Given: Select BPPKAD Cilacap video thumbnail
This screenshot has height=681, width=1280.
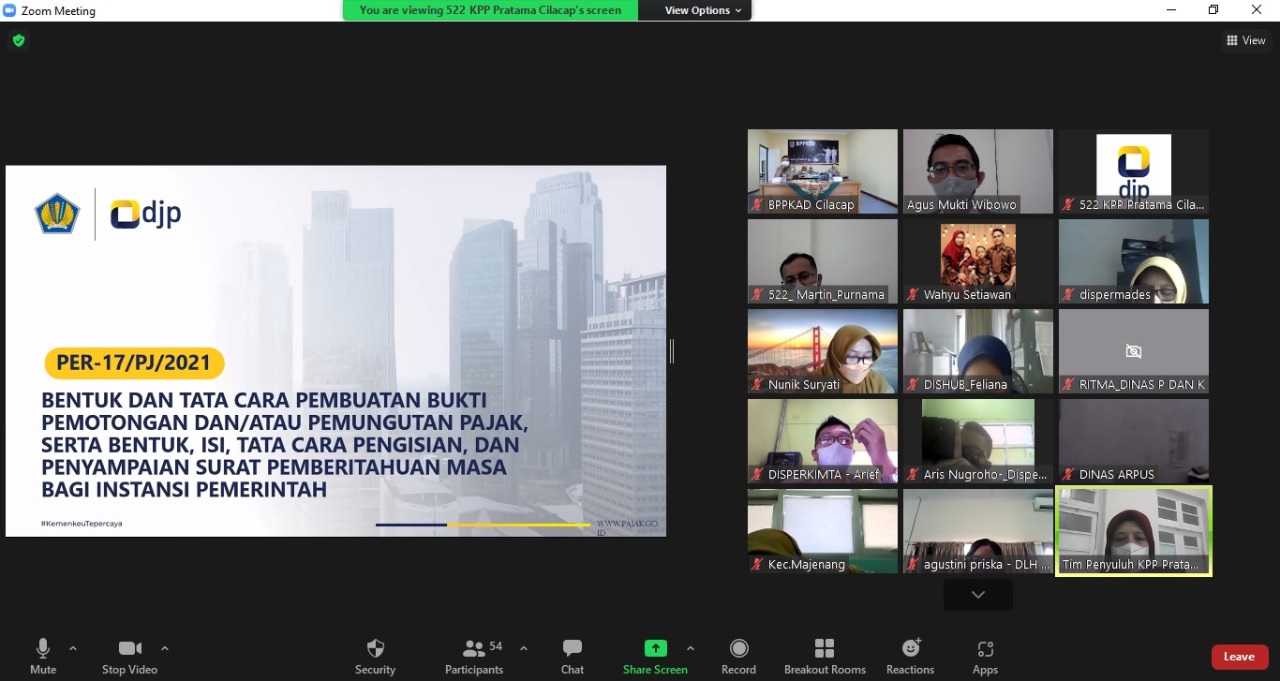Looking at the screenshot, I should click(822, 171).
